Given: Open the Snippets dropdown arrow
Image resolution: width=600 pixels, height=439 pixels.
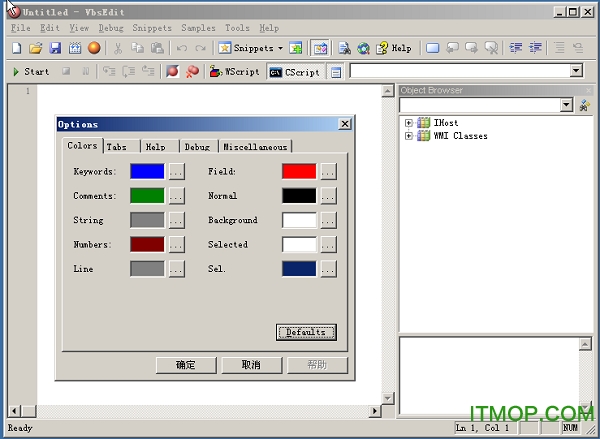Looking at the screenshot, I should (280, 48).
